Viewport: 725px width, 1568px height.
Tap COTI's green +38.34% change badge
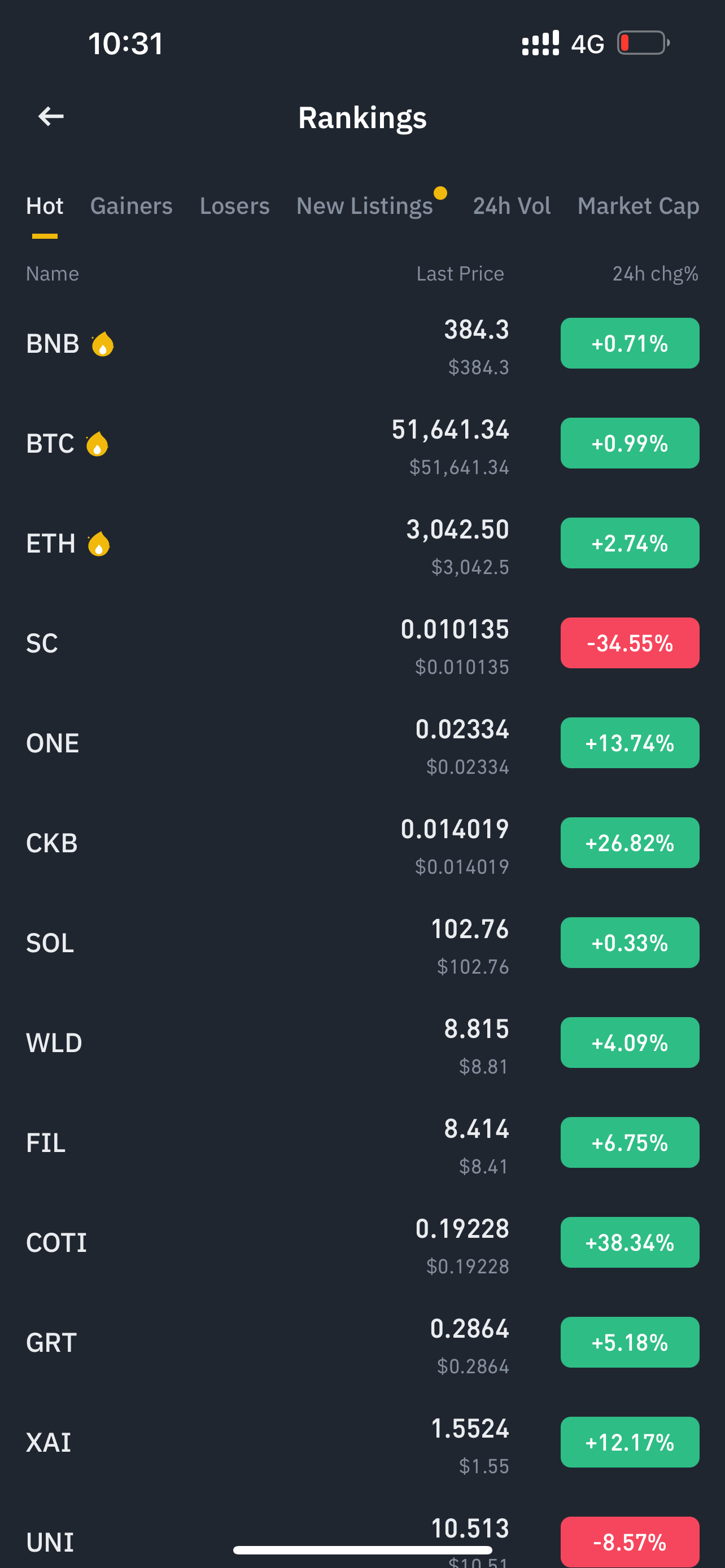point(630,1242)
